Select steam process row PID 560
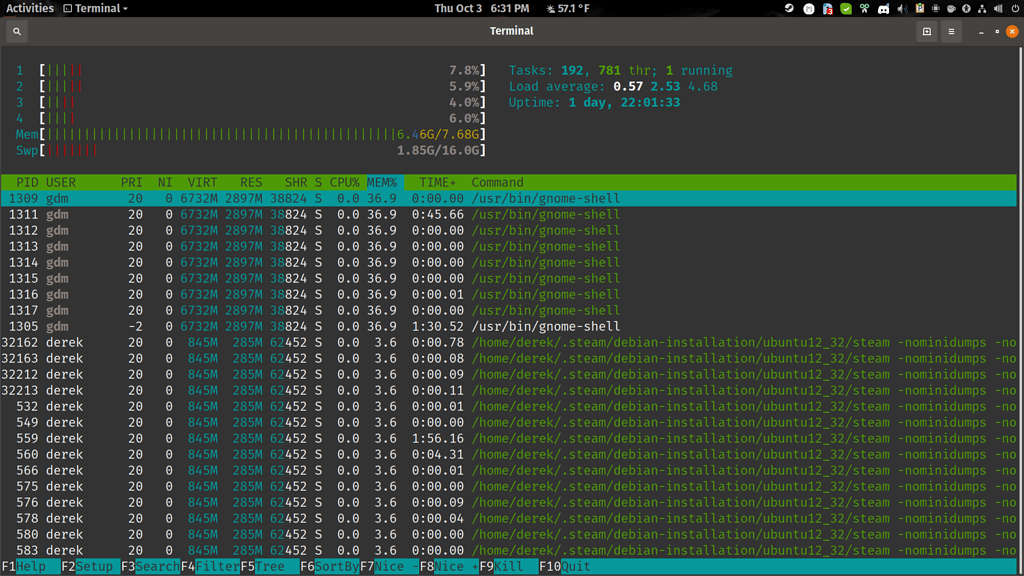The image size is (1024, 576). 509,455
